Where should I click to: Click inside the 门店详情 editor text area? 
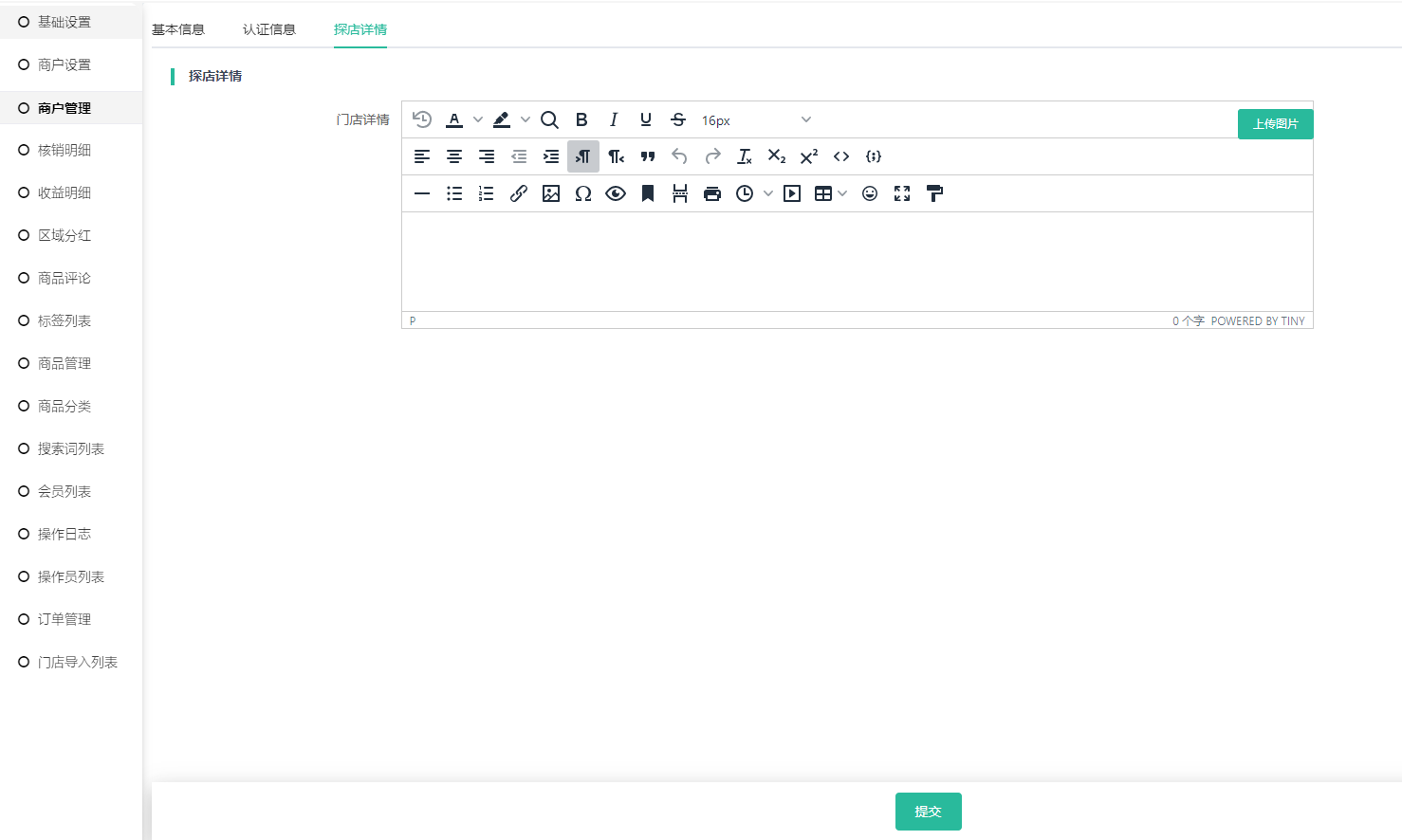coord(857,261)
